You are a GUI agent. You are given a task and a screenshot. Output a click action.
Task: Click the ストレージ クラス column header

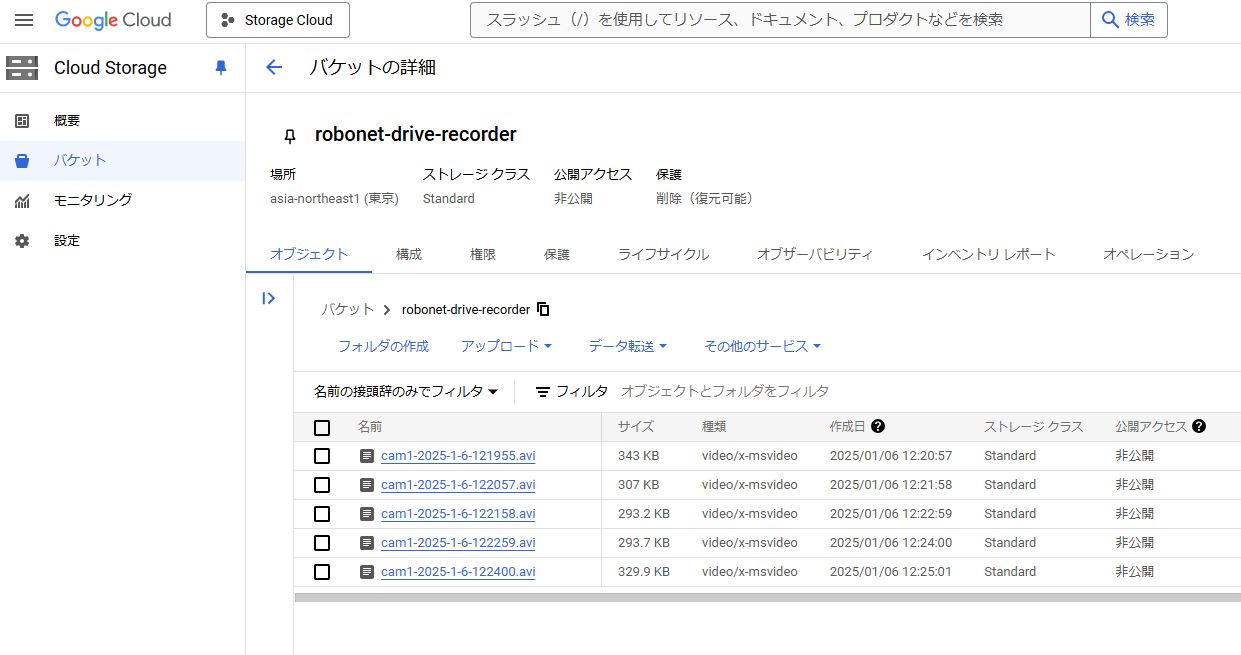point(1034,427)
